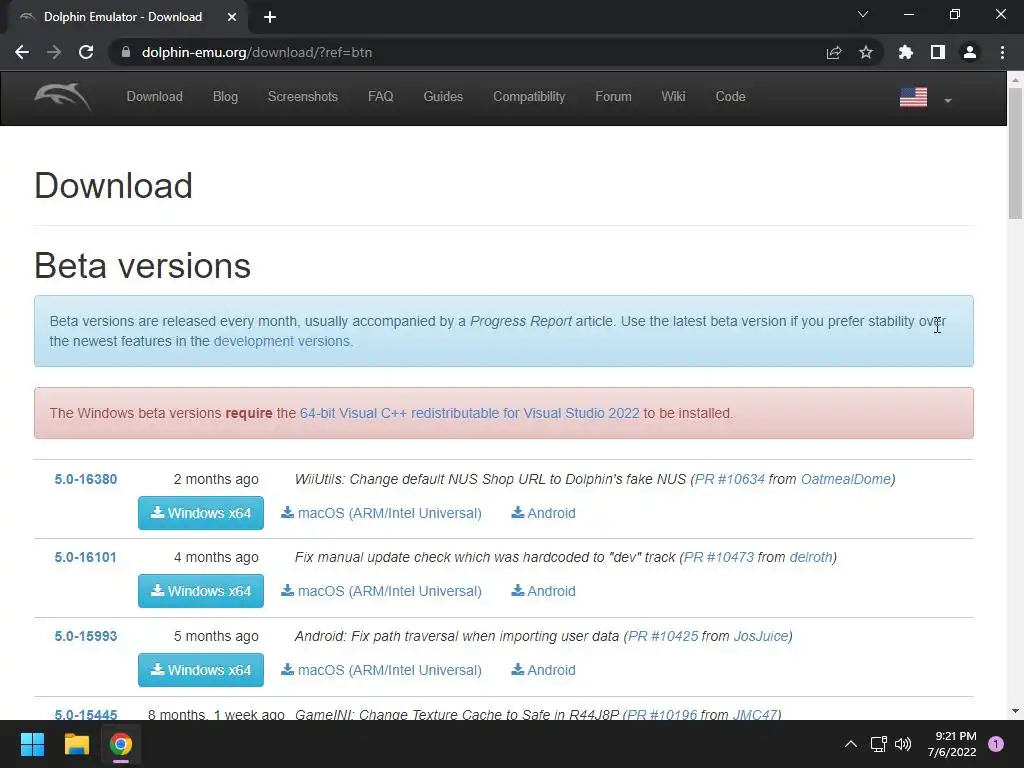Click the scrollbar down arrow
The width and height of the screenshot is (1024, 768).
tap(1015, 711)
